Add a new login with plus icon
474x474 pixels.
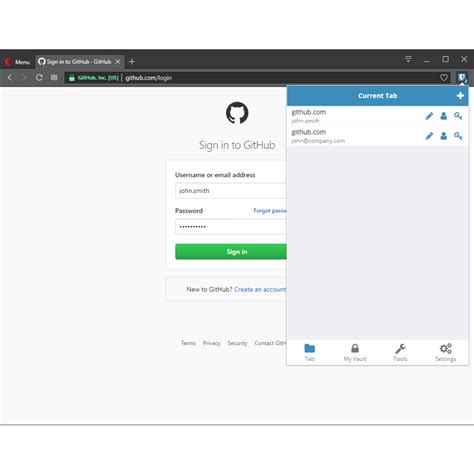pyautogui.click(x=460, y=96)
